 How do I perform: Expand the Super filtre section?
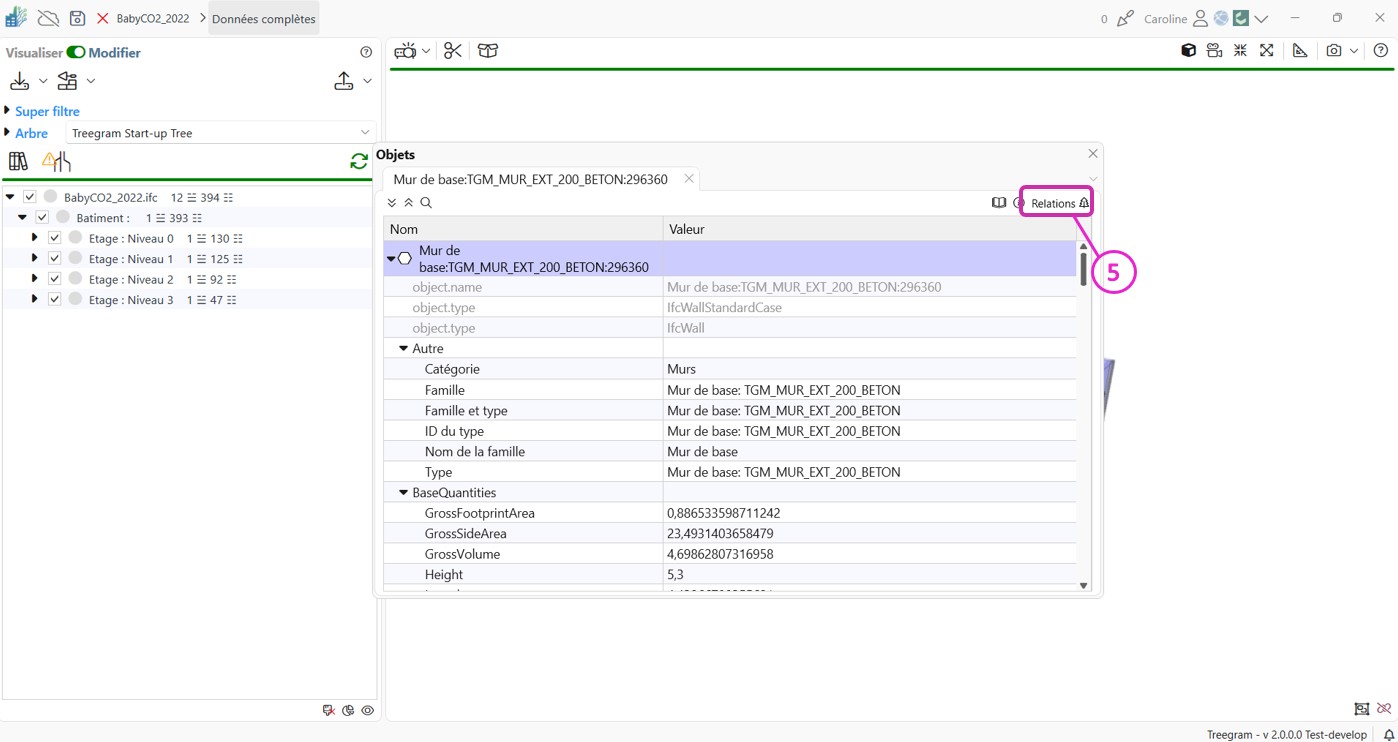pyautogui.click(x=8, y=111)
